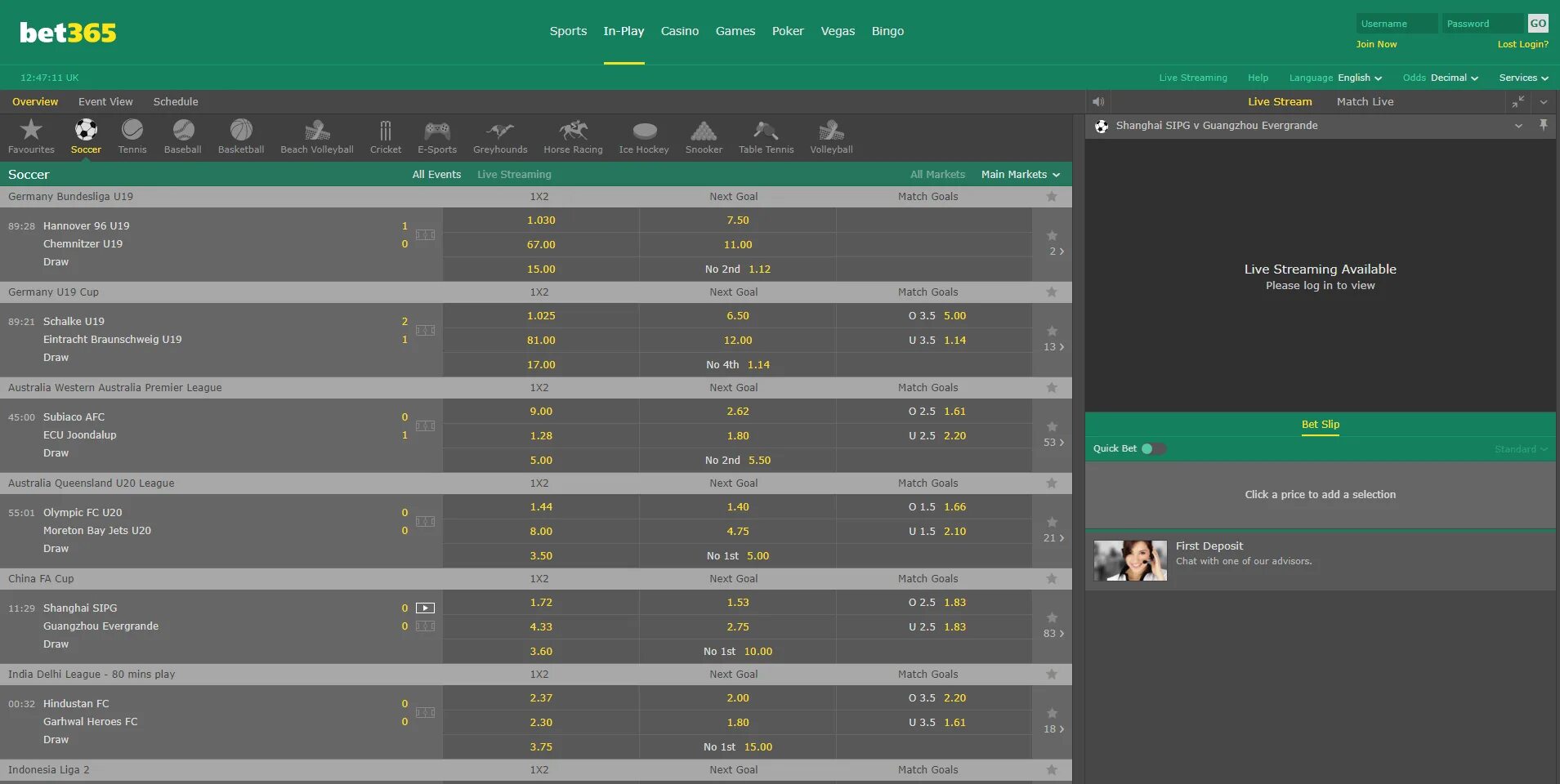Click the bet365 logo

tap(68, 33)
